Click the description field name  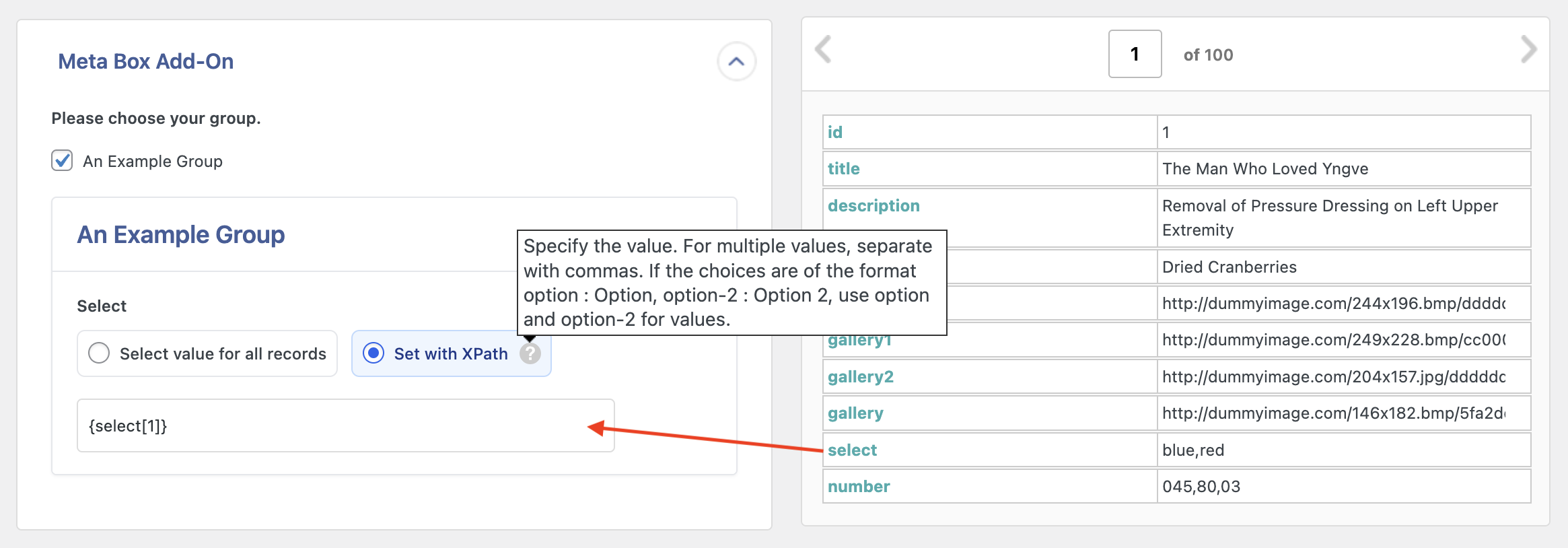tap(874, 206)
